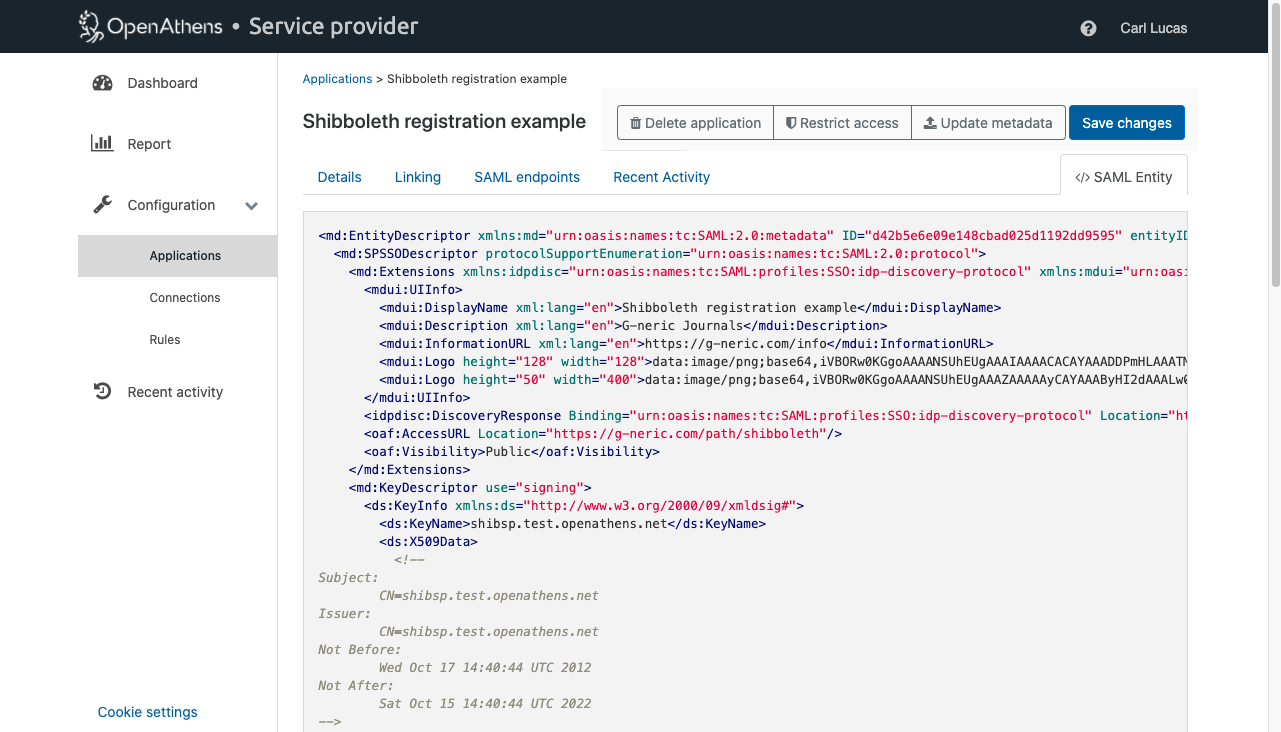The image size is (1281, 732).
Task: Click the OpenAthens logo icon
Action: (x=91, y=27)
